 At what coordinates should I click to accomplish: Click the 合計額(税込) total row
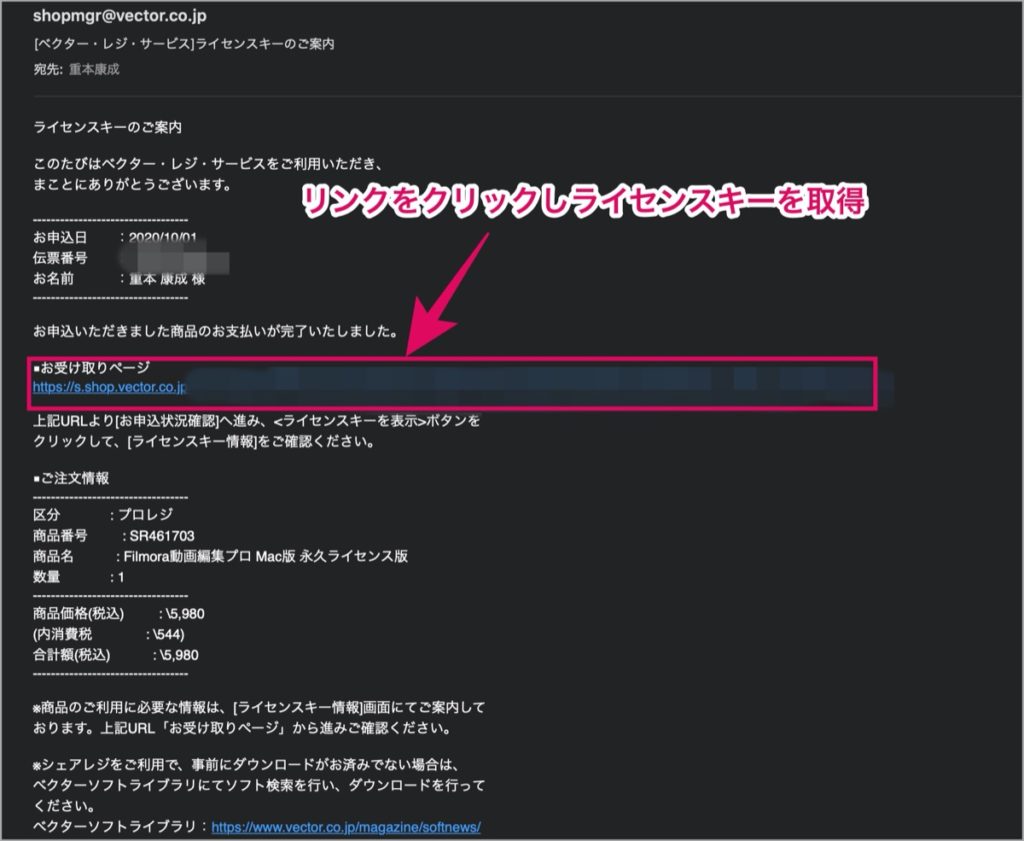tap(116, 655)
